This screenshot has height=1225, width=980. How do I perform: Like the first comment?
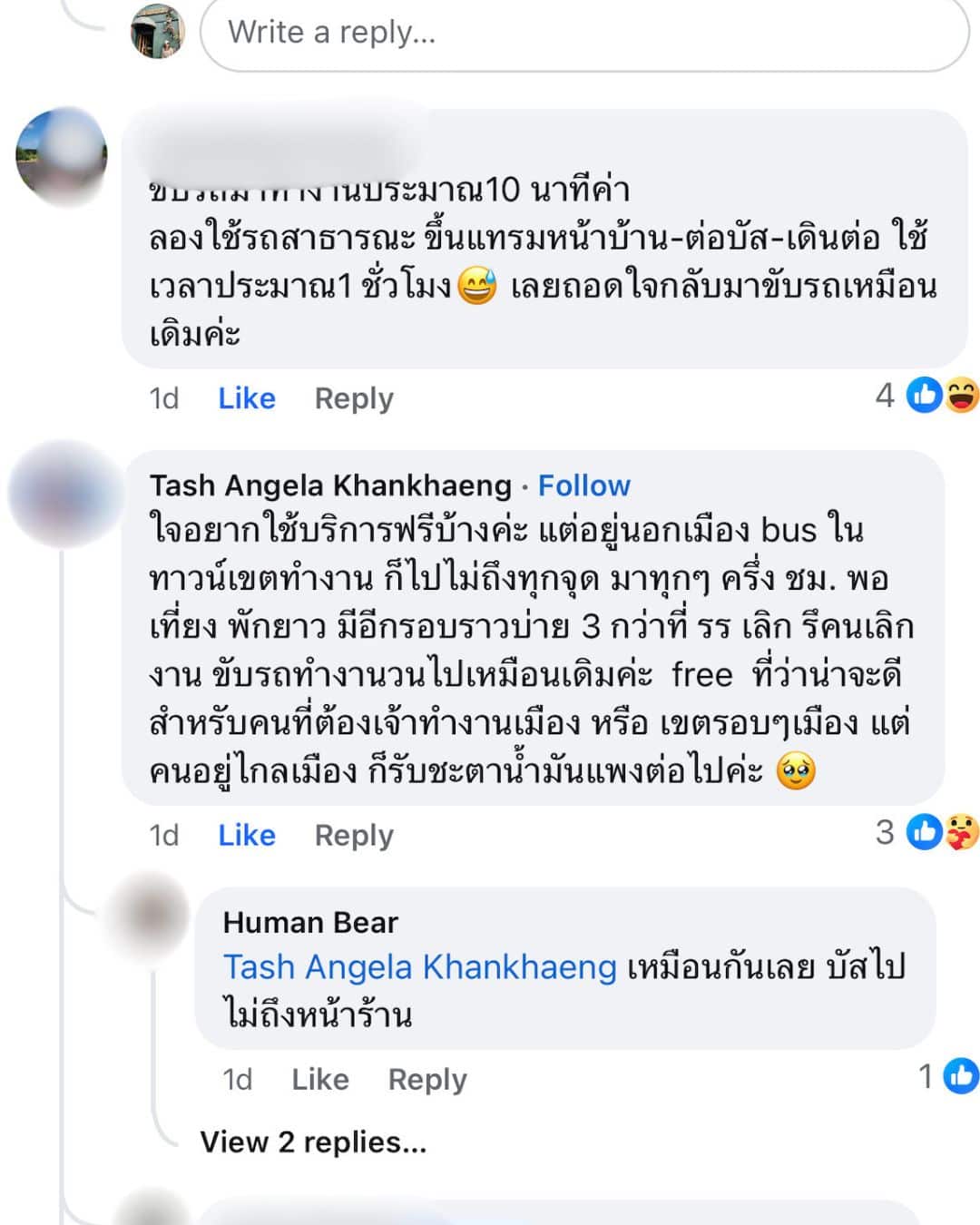tap(245, 397)
